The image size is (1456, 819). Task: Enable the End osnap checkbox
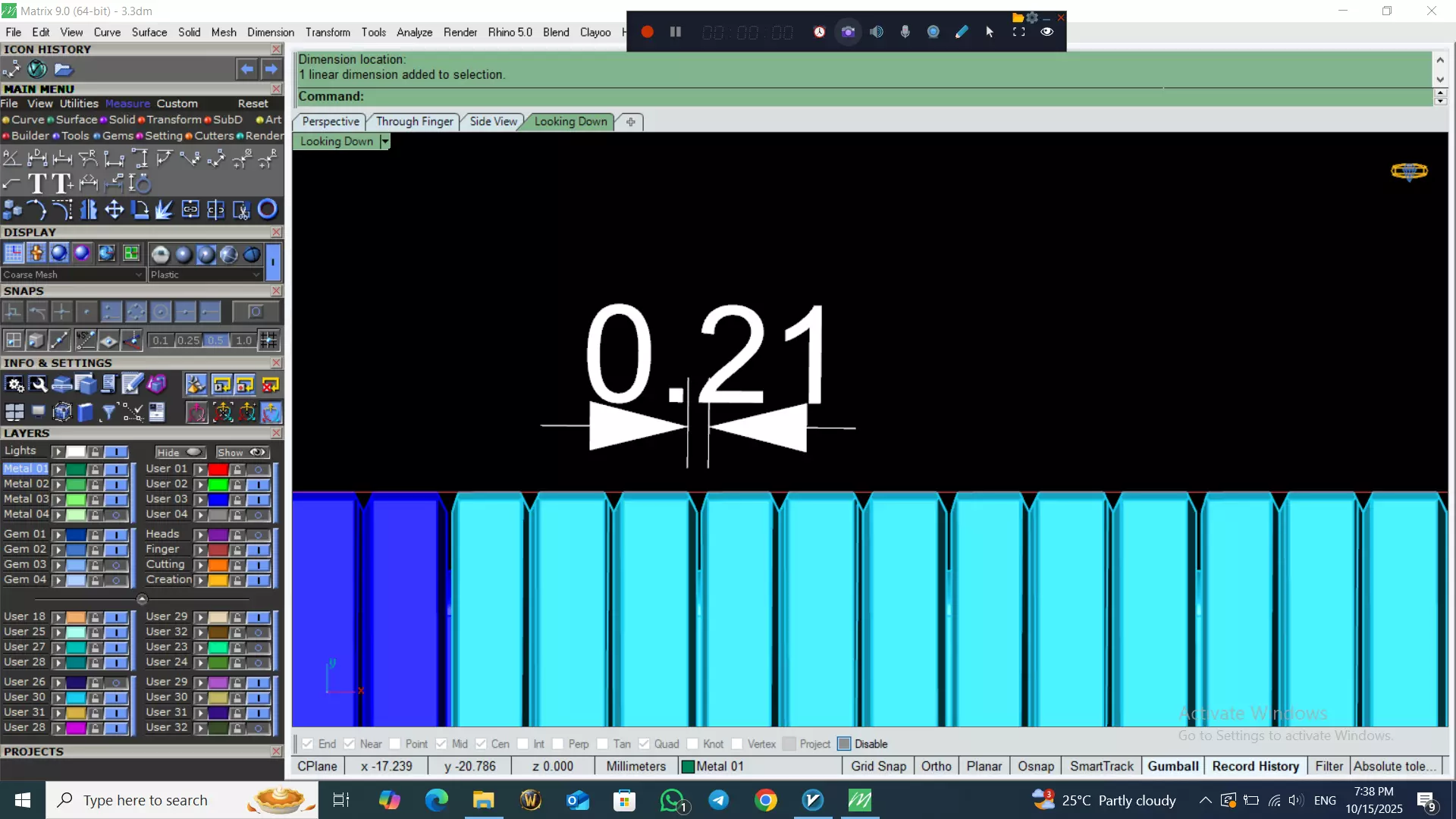(x=308, y=744)
